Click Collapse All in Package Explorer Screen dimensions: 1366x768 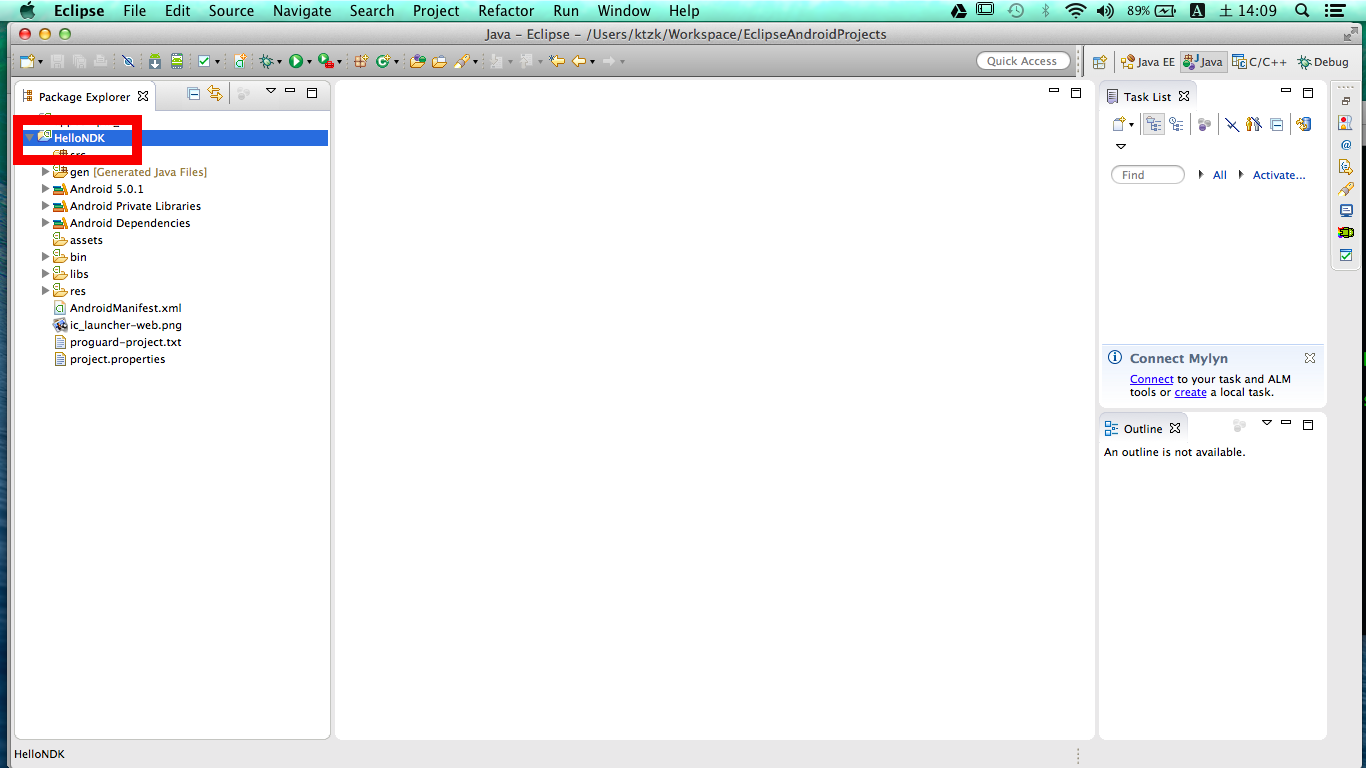pyautogui.click(x=193, y=94)
